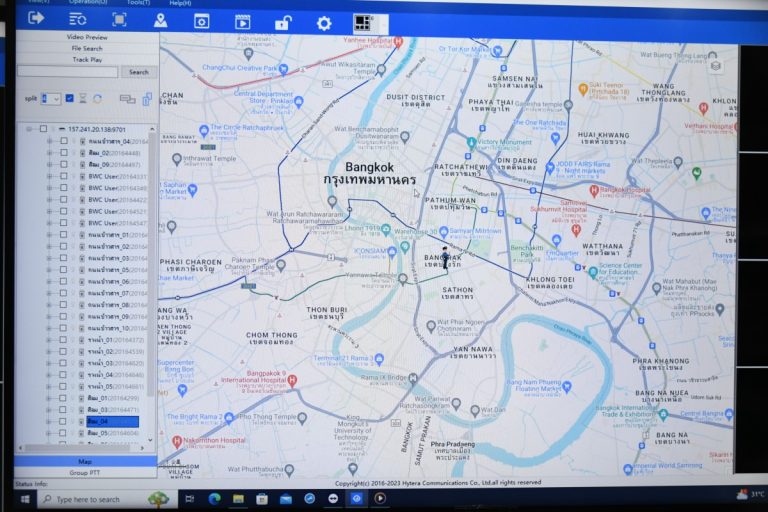This screenshot has width=768, height=512.
Task: Toggle the checked blue checkbox beside split
Action: click(70, 98)
